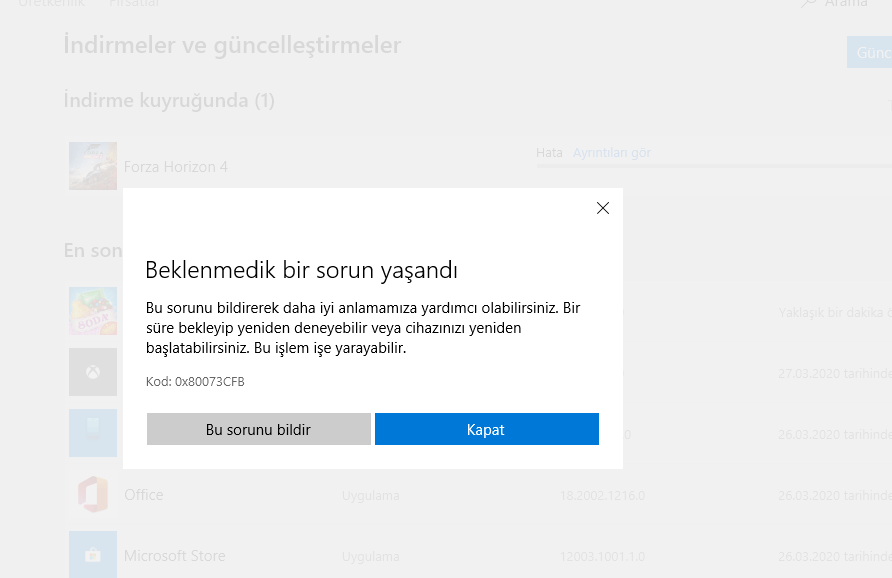Screen dimensions: 892x578
Task: Click the Güncelleştirmeleri al button top right
Action: point(870,51)
